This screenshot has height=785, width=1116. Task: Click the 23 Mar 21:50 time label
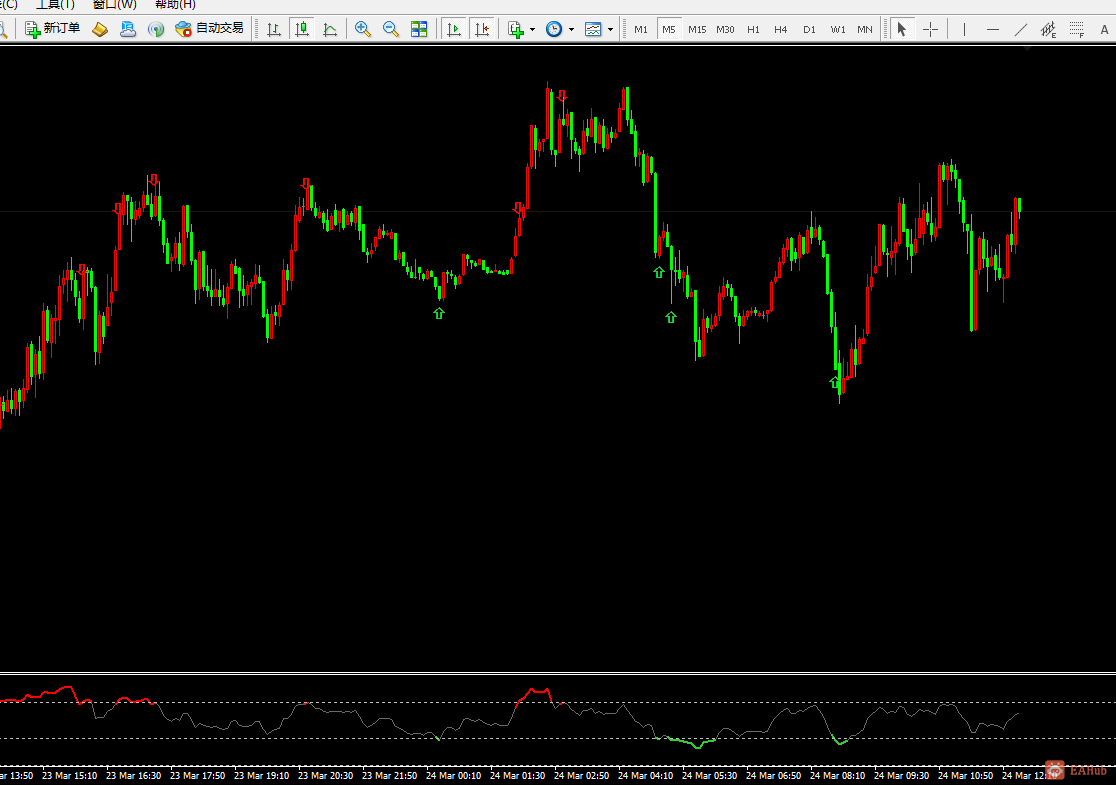tap(390, 775)
